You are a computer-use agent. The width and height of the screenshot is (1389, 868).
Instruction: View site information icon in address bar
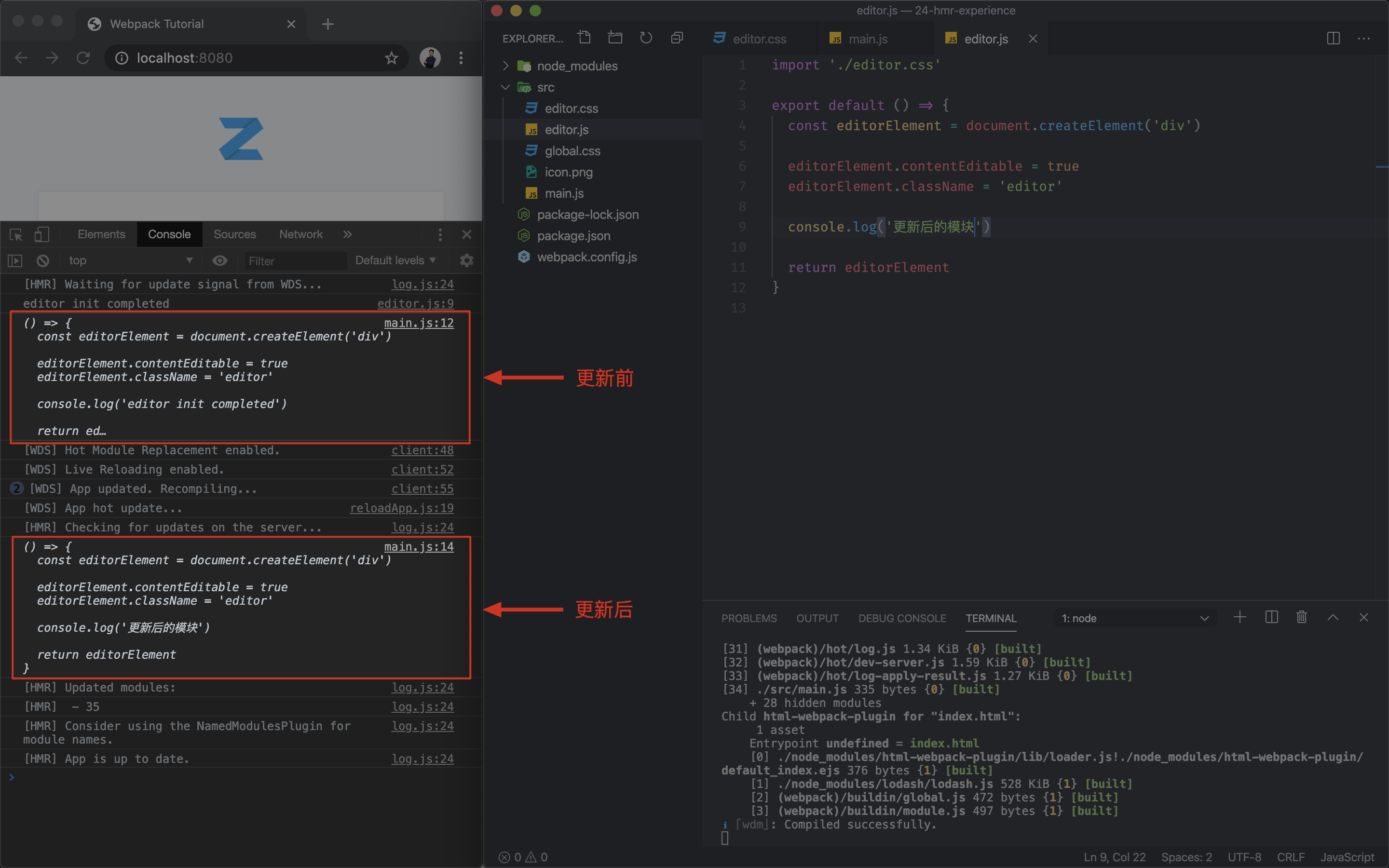pos(122,58)
